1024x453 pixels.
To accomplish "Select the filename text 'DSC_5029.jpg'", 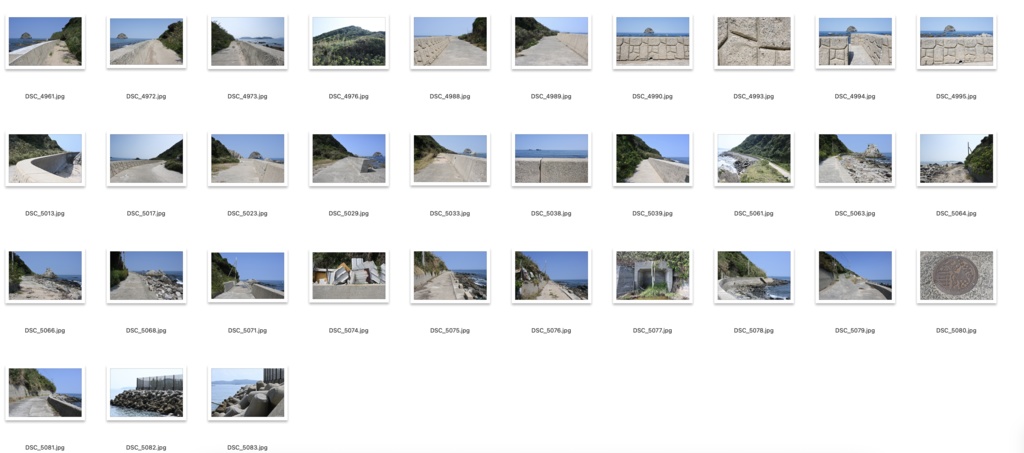I will [x=349, y=213].
